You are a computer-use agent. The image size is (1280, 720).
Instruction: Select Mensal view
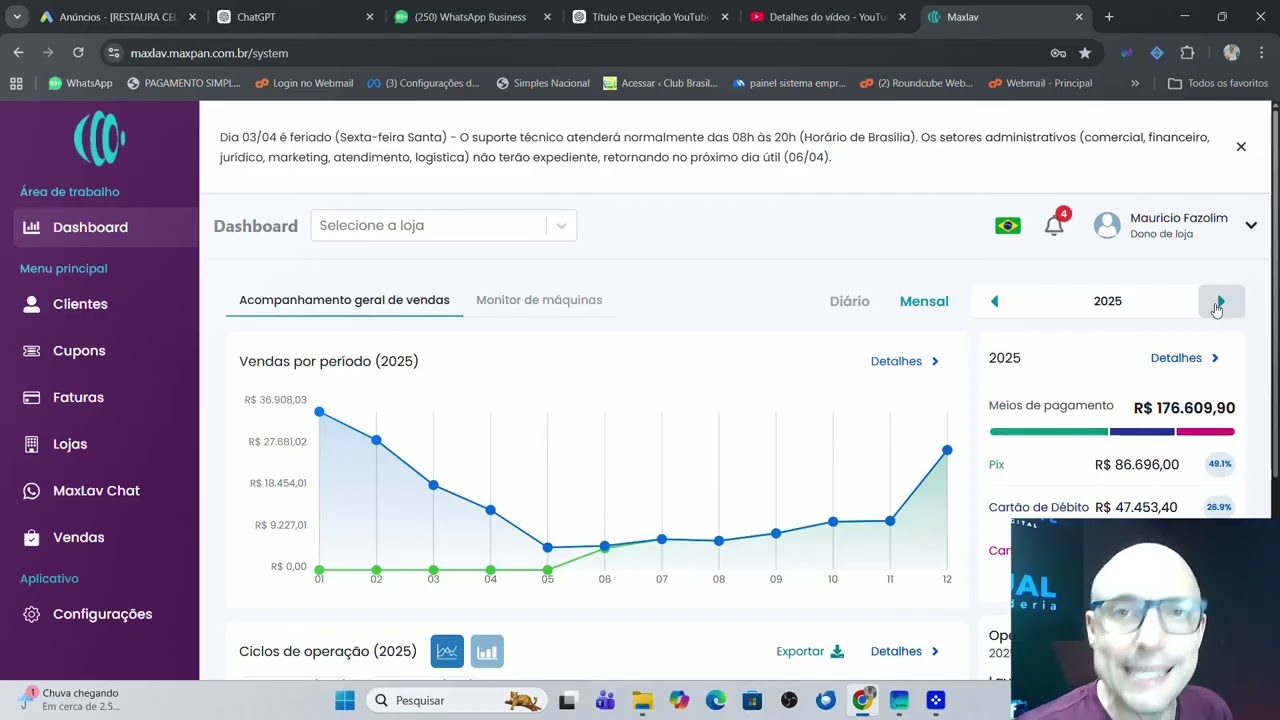[x=924, y=301]
